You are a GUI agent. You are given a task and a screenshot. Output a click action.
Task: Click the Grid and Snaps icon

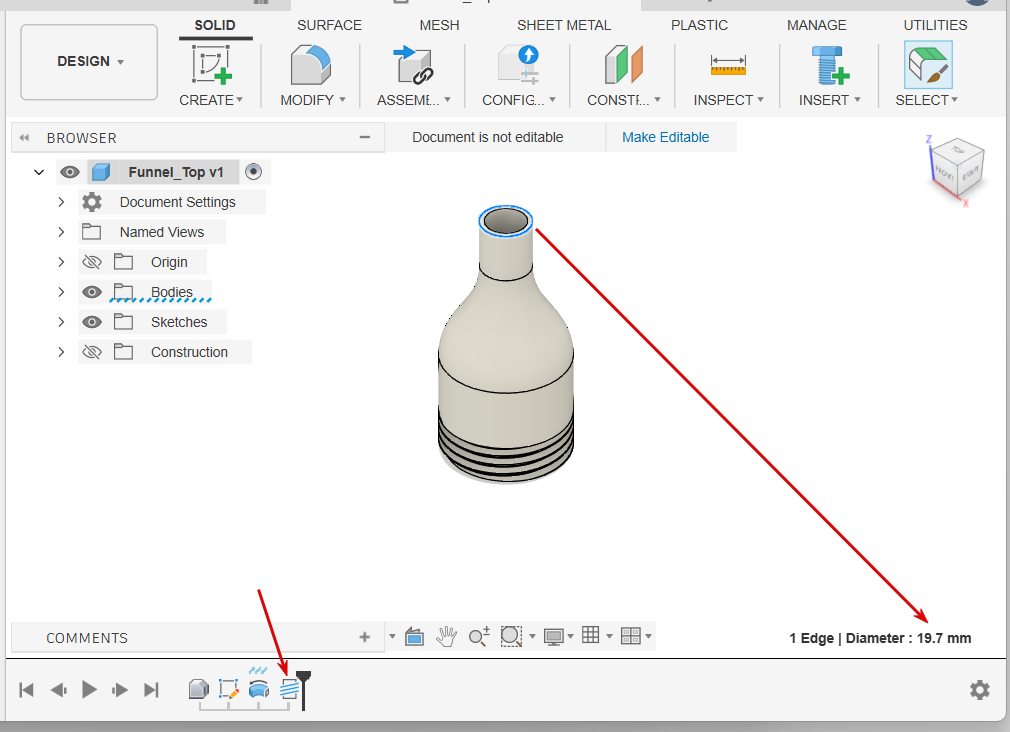point(591,635)
